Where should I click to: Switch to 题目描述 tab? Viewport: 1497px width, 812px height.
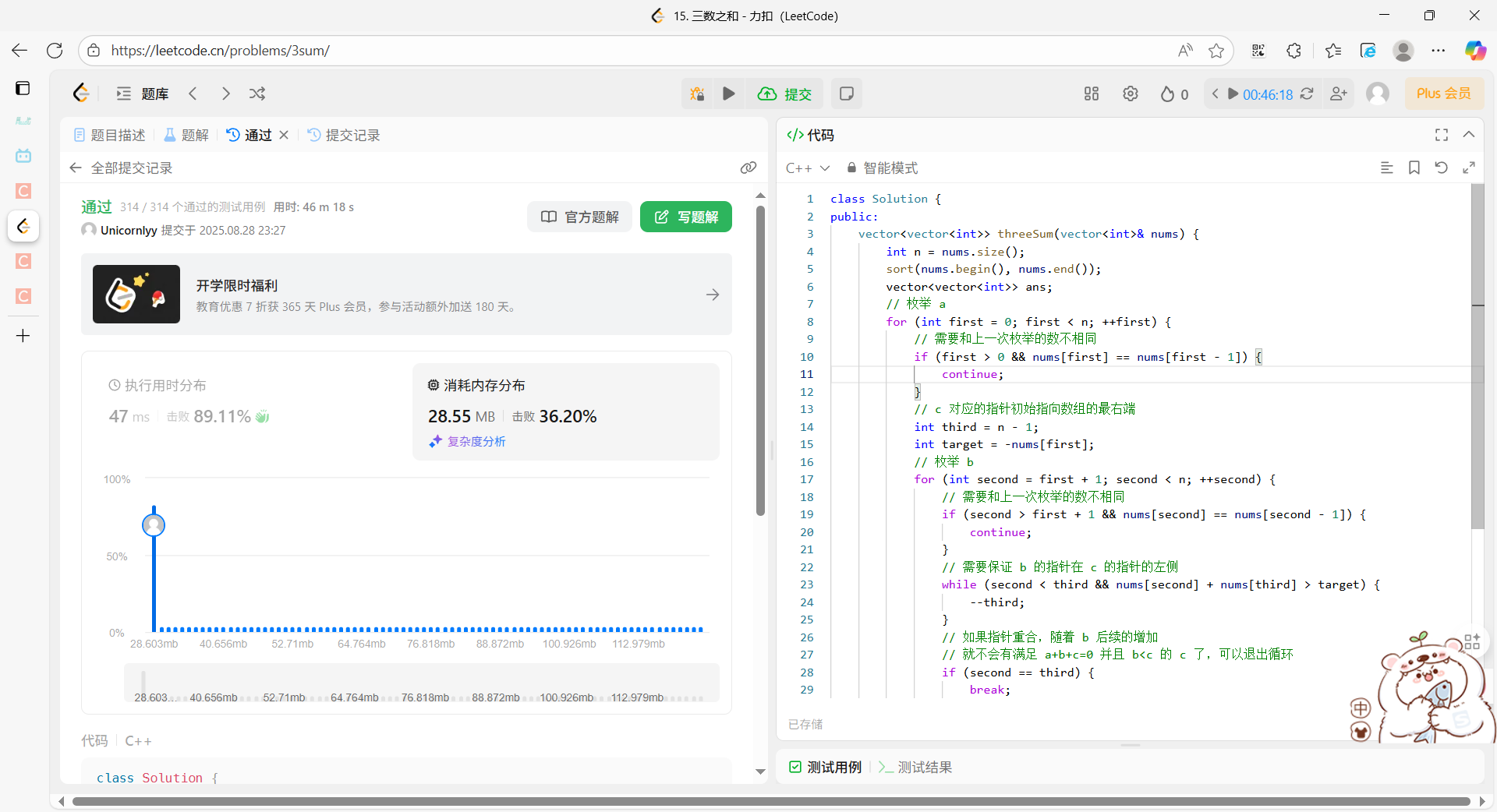coord(110,135)
